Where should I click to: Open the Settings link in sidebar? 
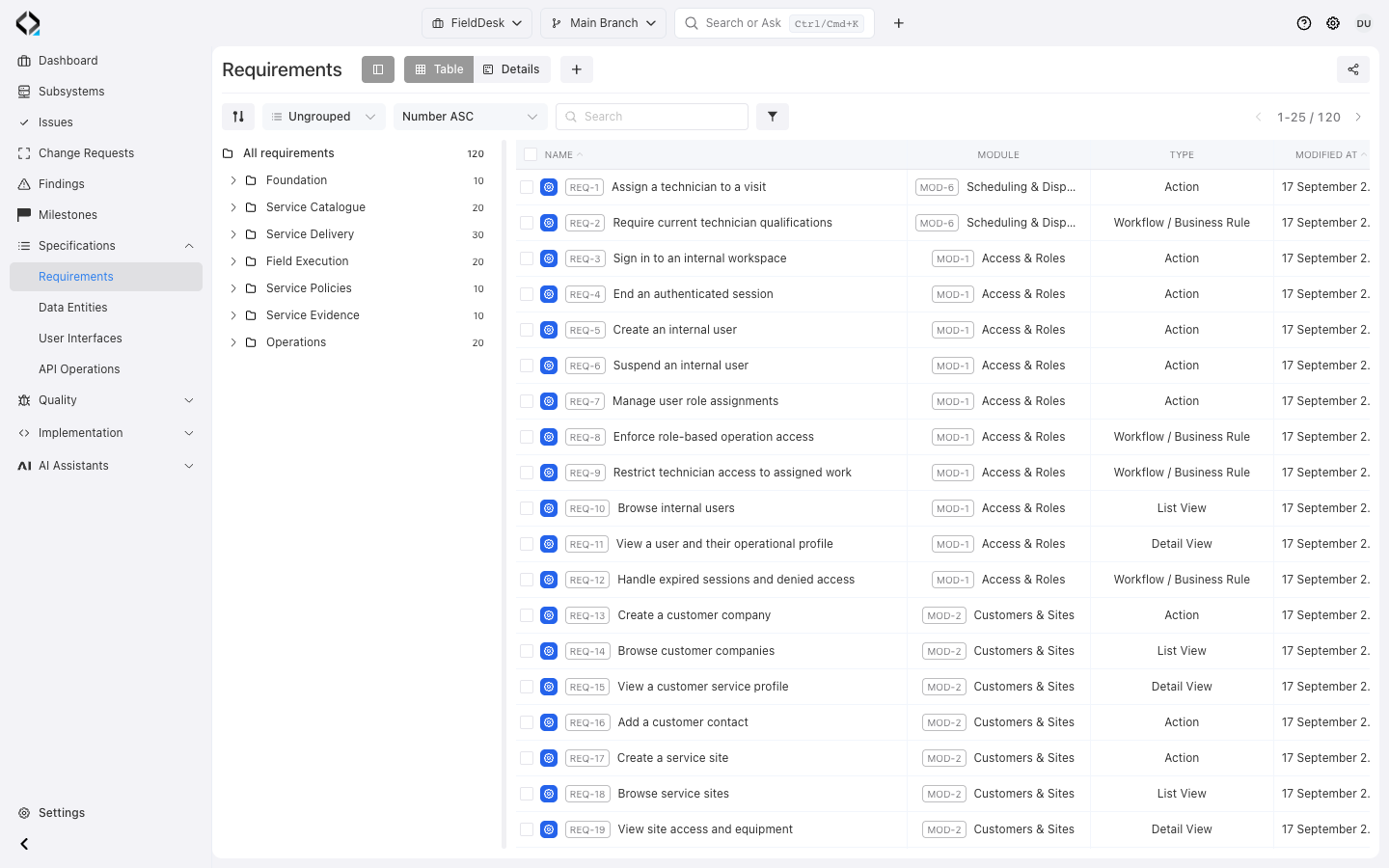tap(106, 813)
